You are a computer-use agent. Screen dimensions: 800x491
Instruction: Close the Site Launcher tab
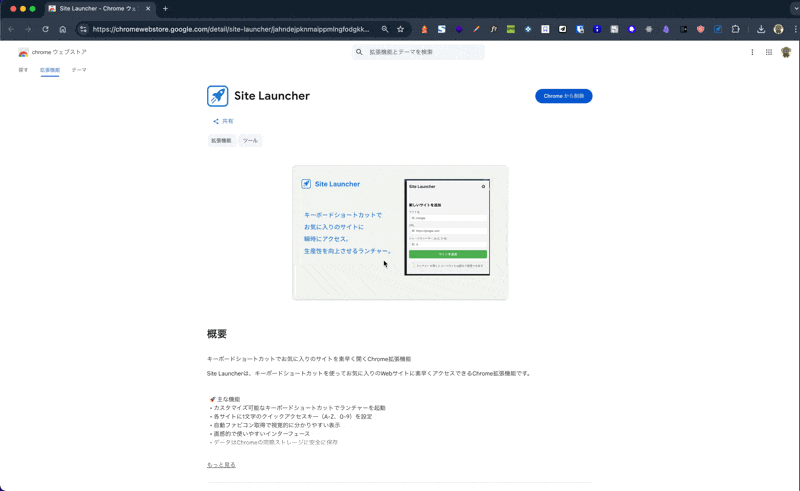click(x=148, y=9)
